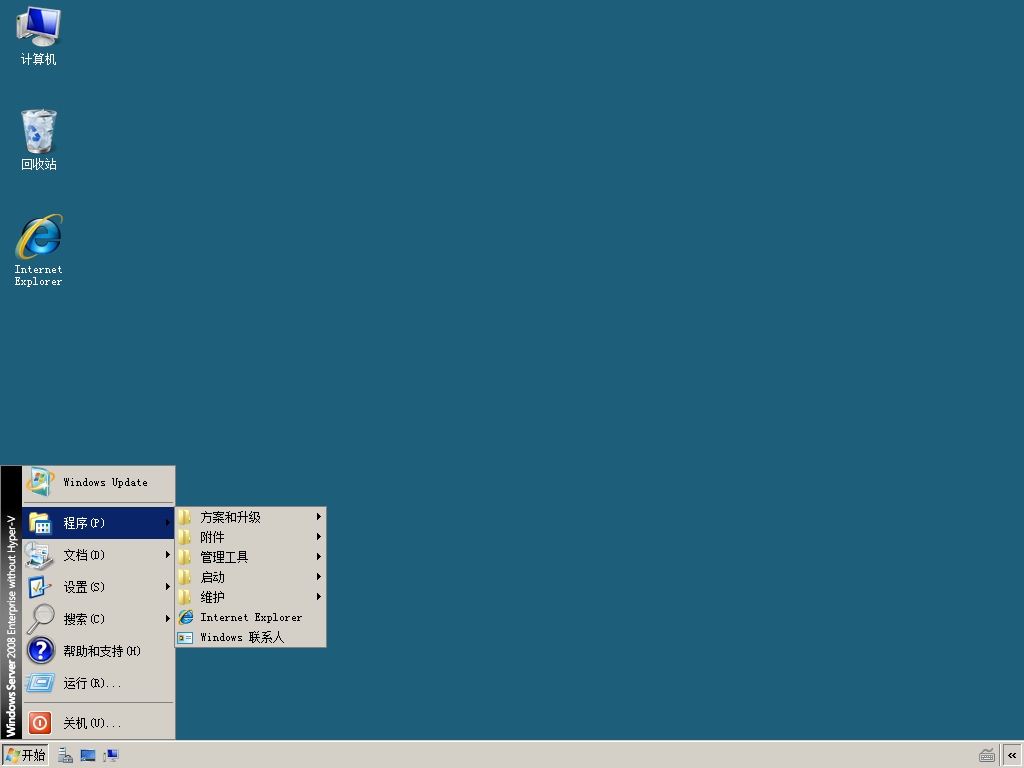This screenshot has width=1024, height=768.
Task: Click the 开始 Start button
Action: pos(25,756)
